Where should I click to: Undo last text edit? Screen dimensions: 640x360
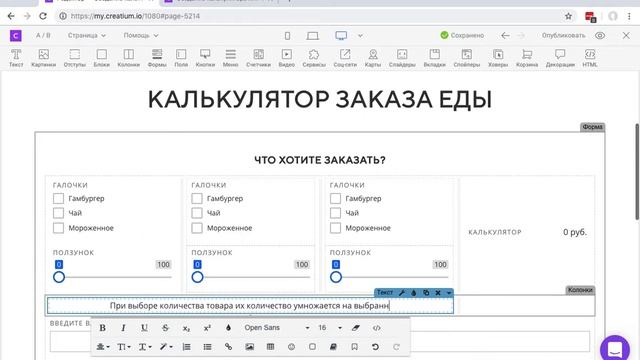(375, 347)
